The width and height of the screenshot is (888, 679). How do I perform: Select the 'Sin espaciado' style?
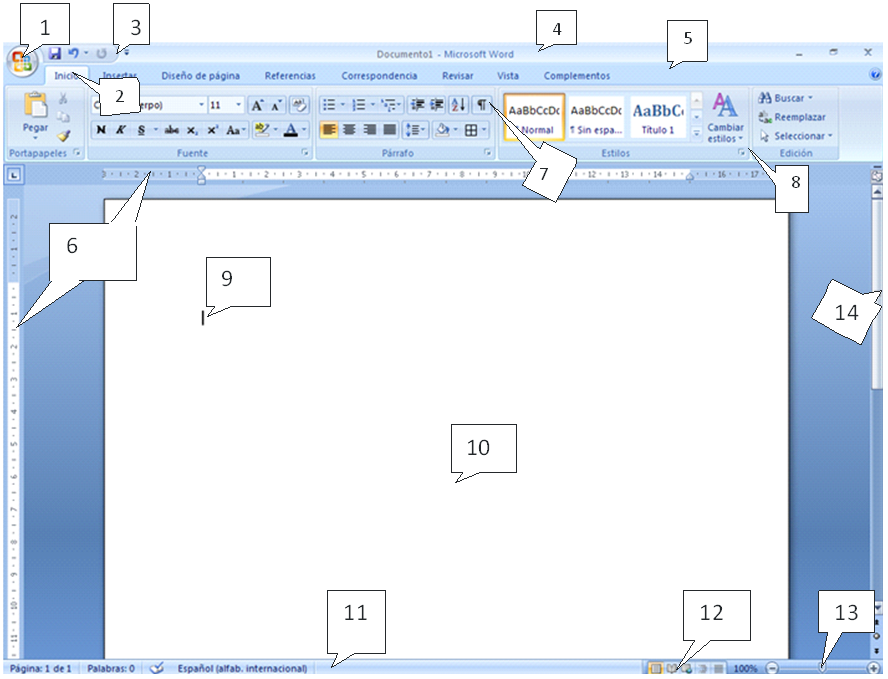[595, 115]
